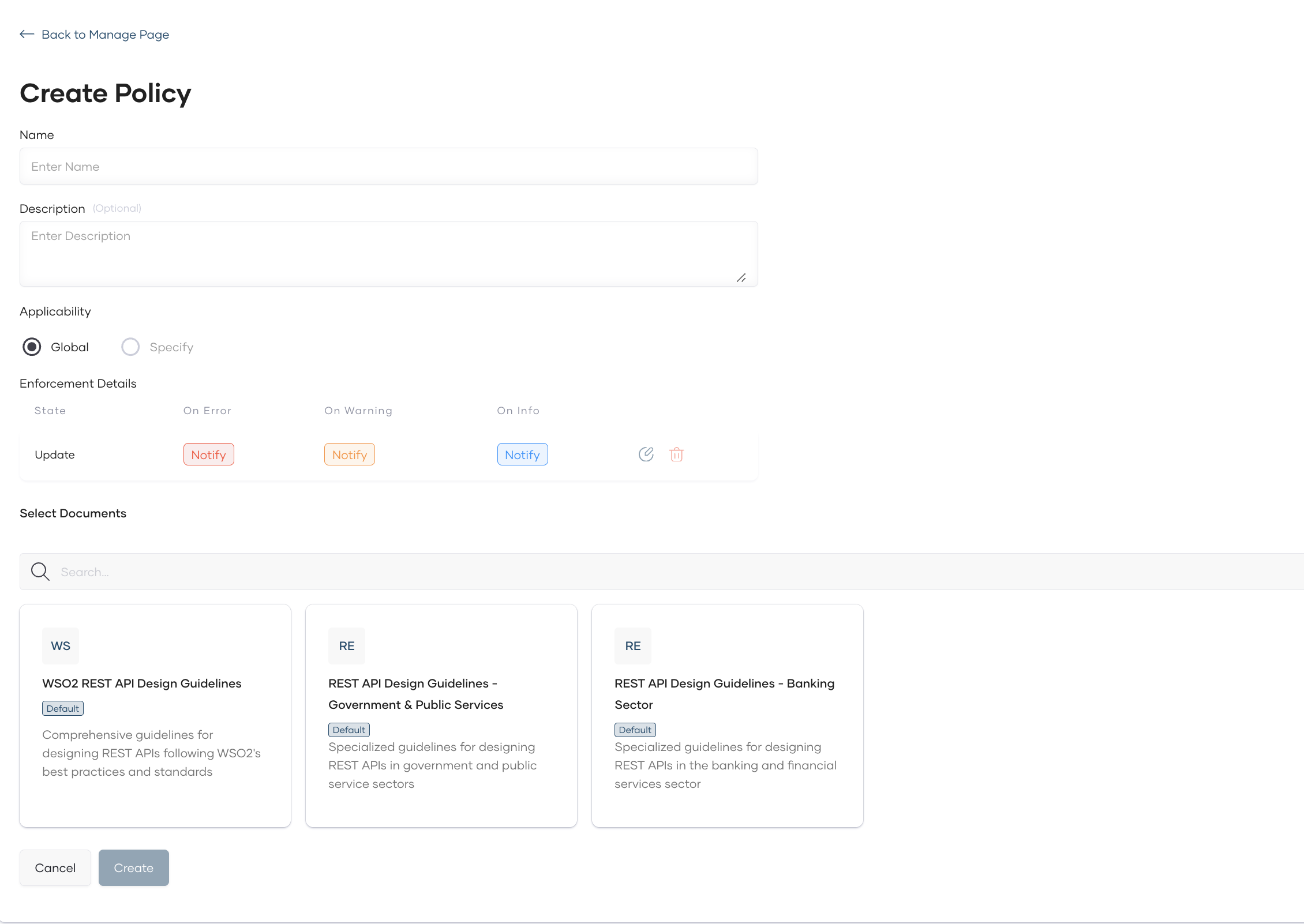Select the Global applicability radio
Image resolution: width=1304 pixels, height=924 pixels.
point(32,347)
